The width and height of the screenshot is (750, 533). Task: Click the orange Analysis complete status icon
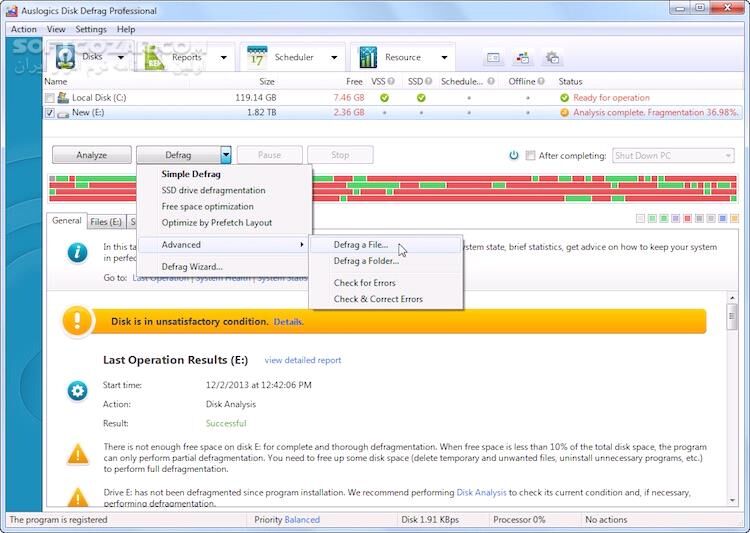564,113
